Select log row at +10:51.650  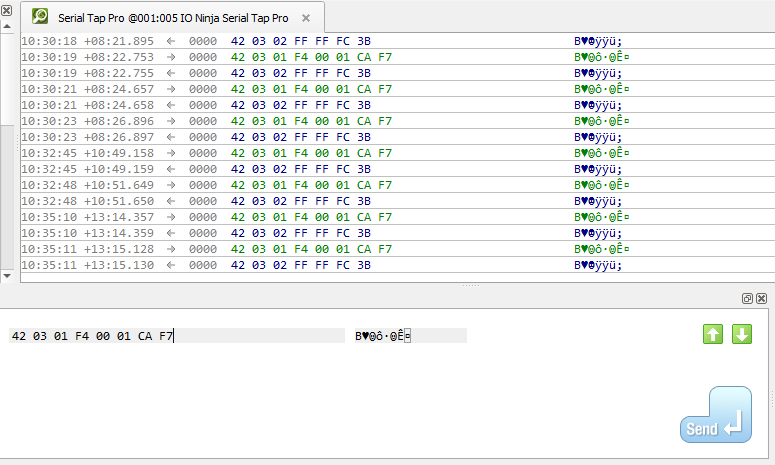398,201
